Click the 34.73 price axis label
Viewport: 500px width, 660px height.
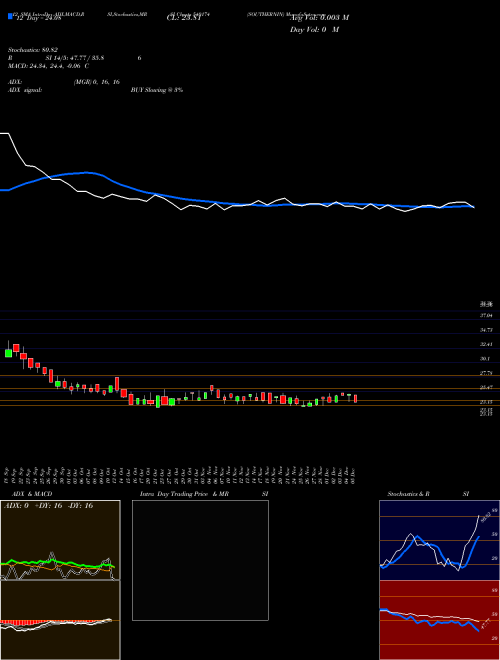click(487, 330)
